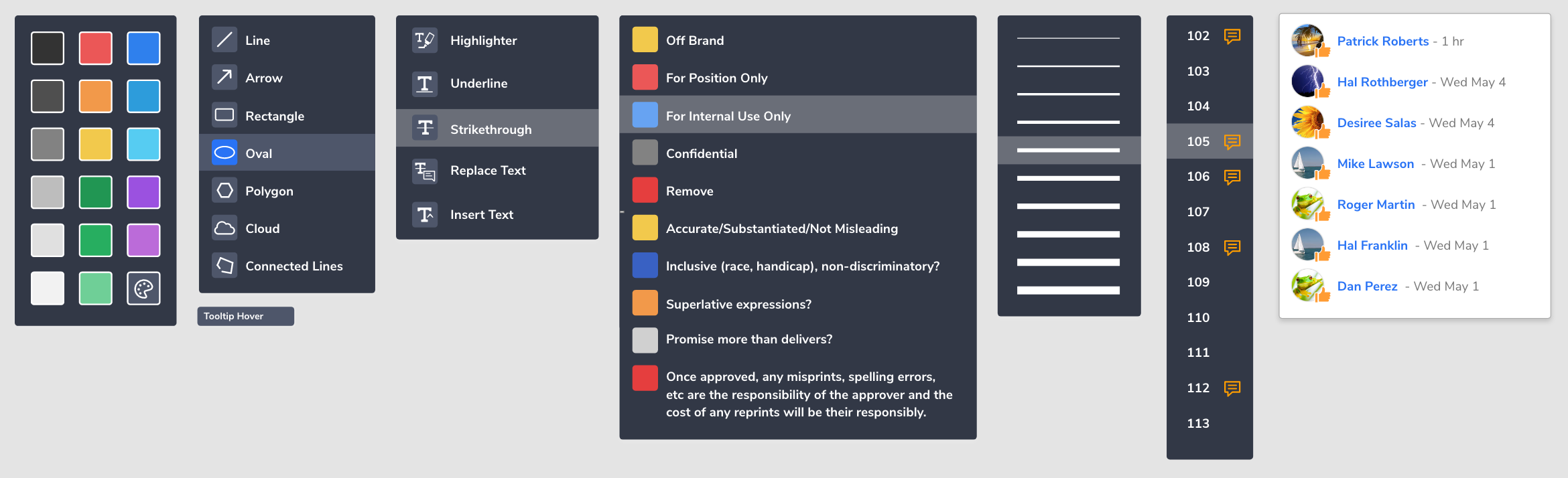1568x478 pixels.
Task: Open comment icon on page 108
Action: point(1232,247)
